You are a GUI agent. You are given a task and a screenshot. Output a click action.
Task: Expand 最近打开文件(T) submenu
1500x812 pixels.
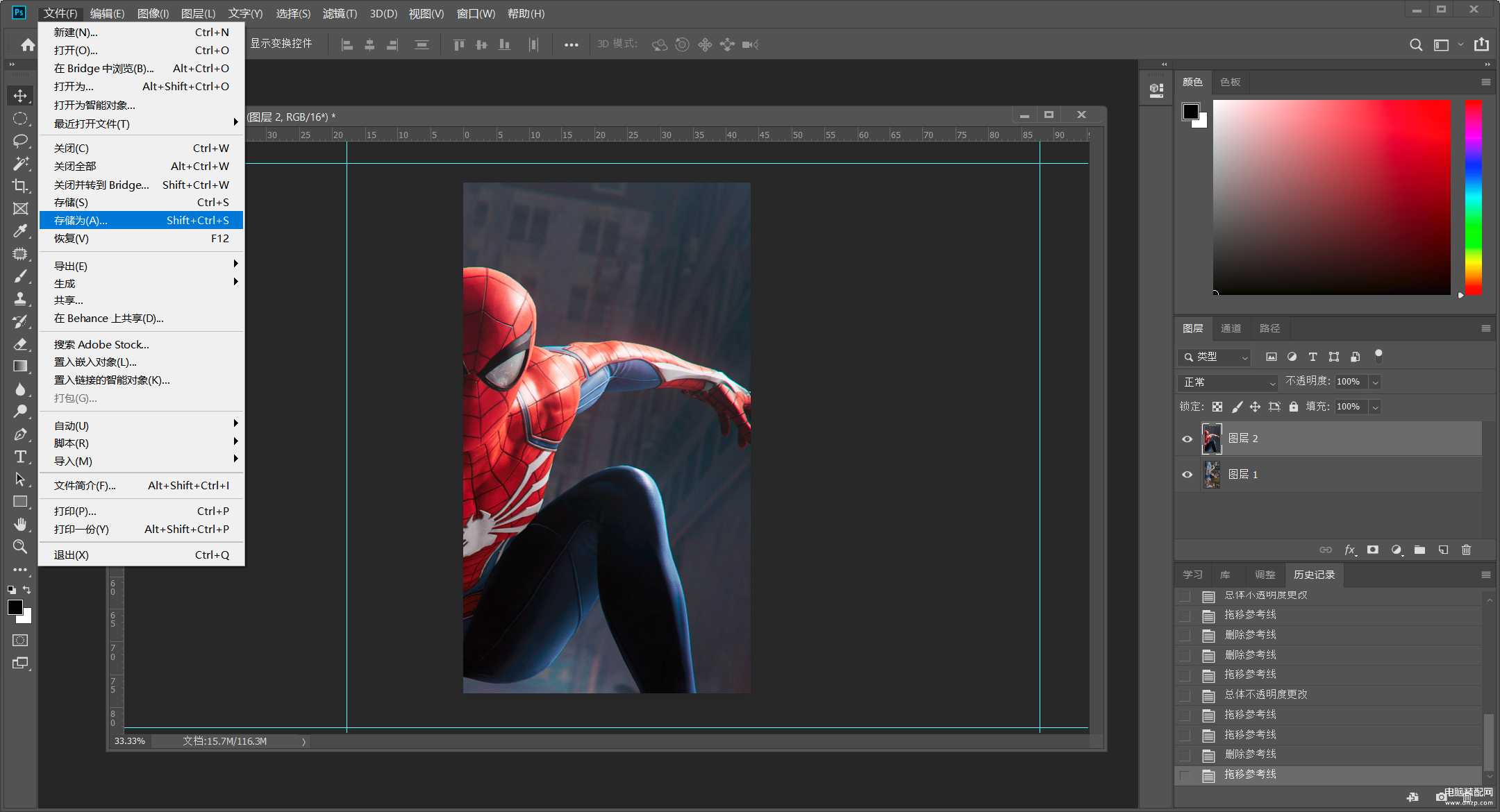tap(142, 124)
